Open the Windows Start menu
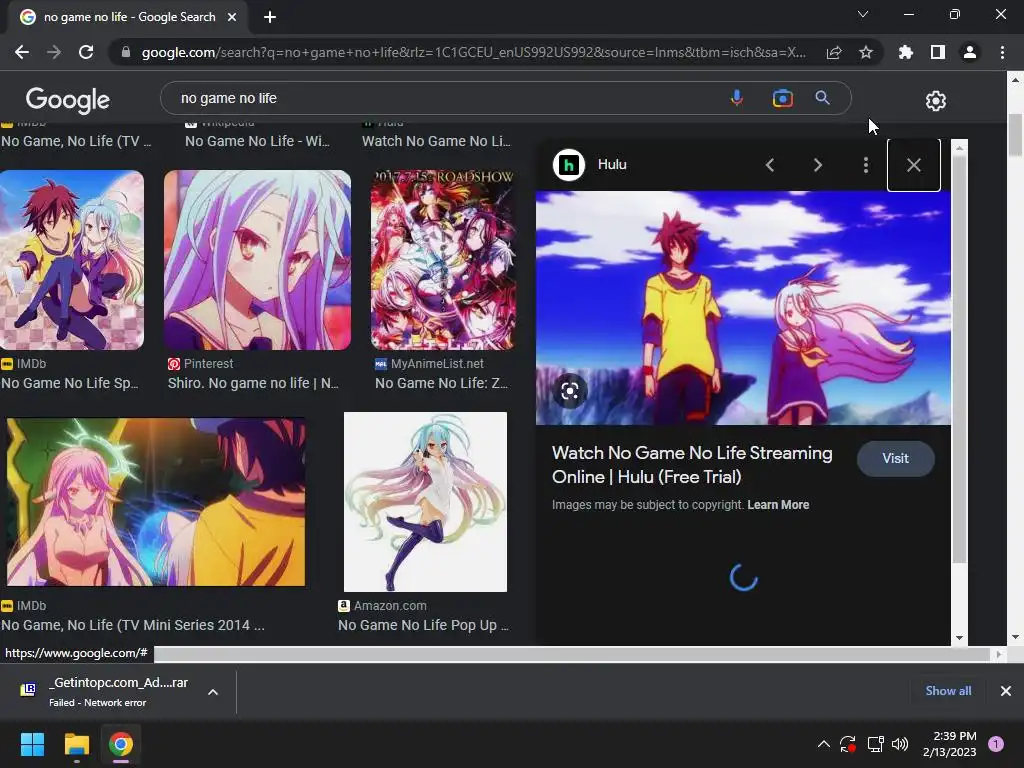1024x768 pixels. pyautogui.click(x=32, y=744)
